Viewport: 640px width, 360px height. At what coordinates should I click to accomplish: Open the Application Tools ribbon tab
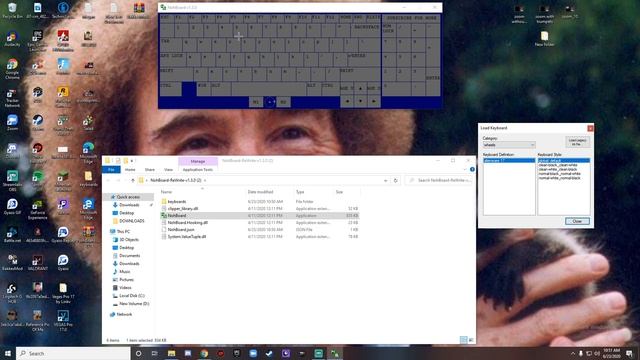point(198,169)
